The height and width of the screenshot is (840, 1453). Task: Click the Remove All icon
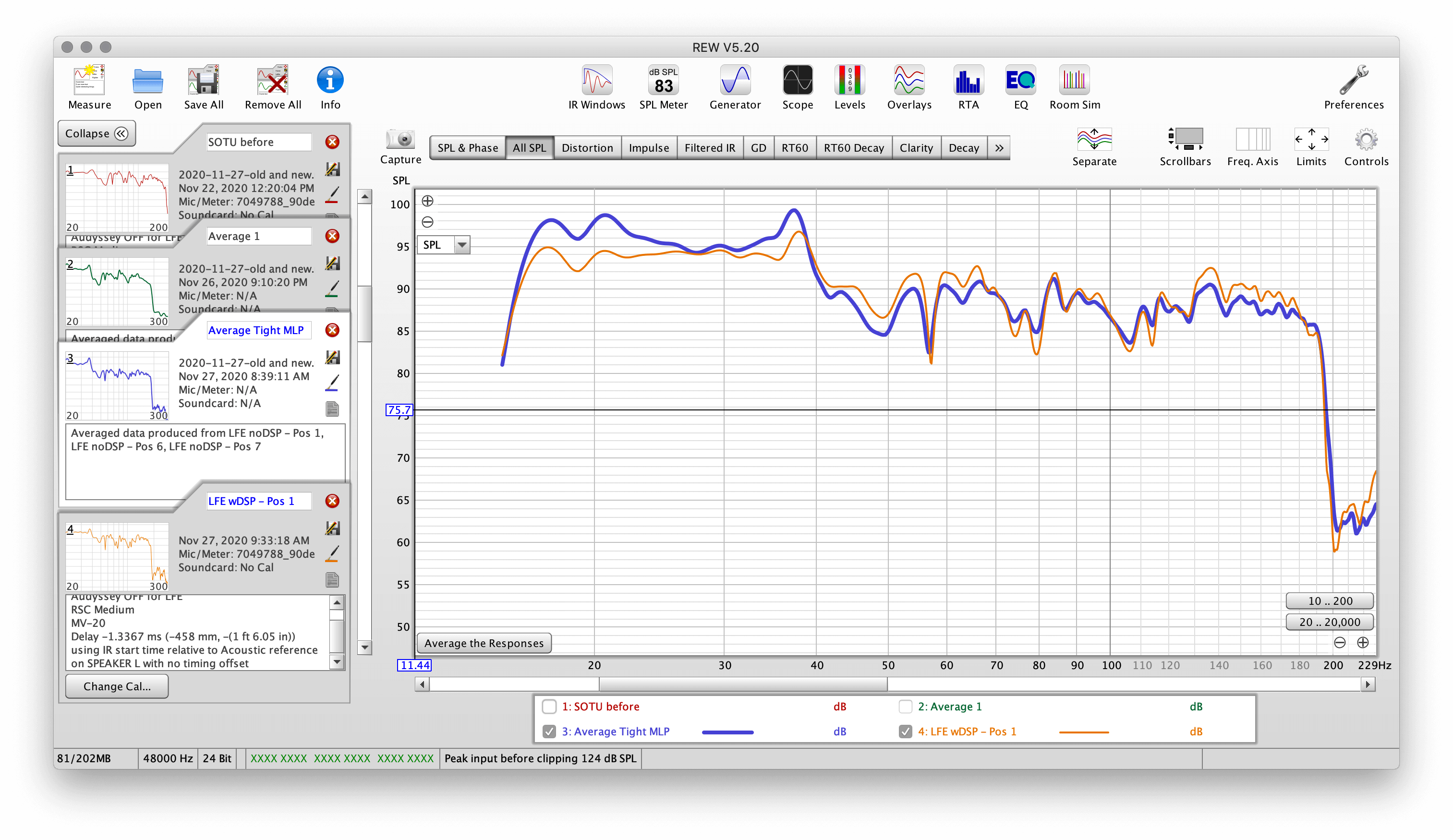pos(273,87)
